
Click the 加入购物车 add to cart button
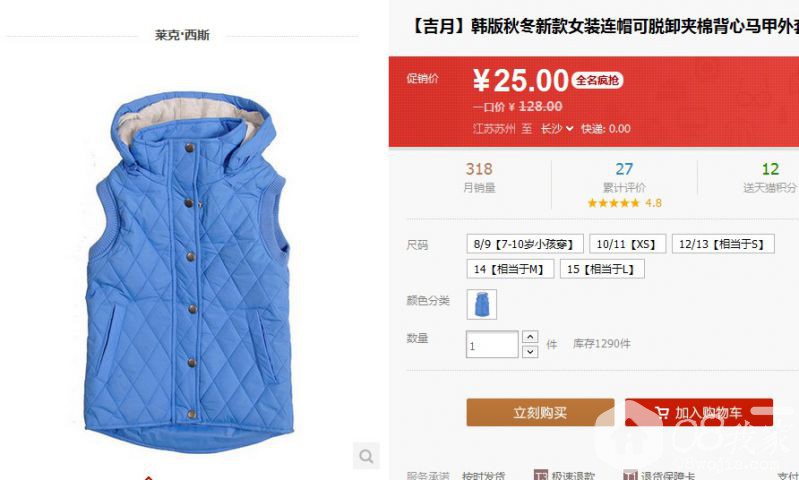coord(699,412)
